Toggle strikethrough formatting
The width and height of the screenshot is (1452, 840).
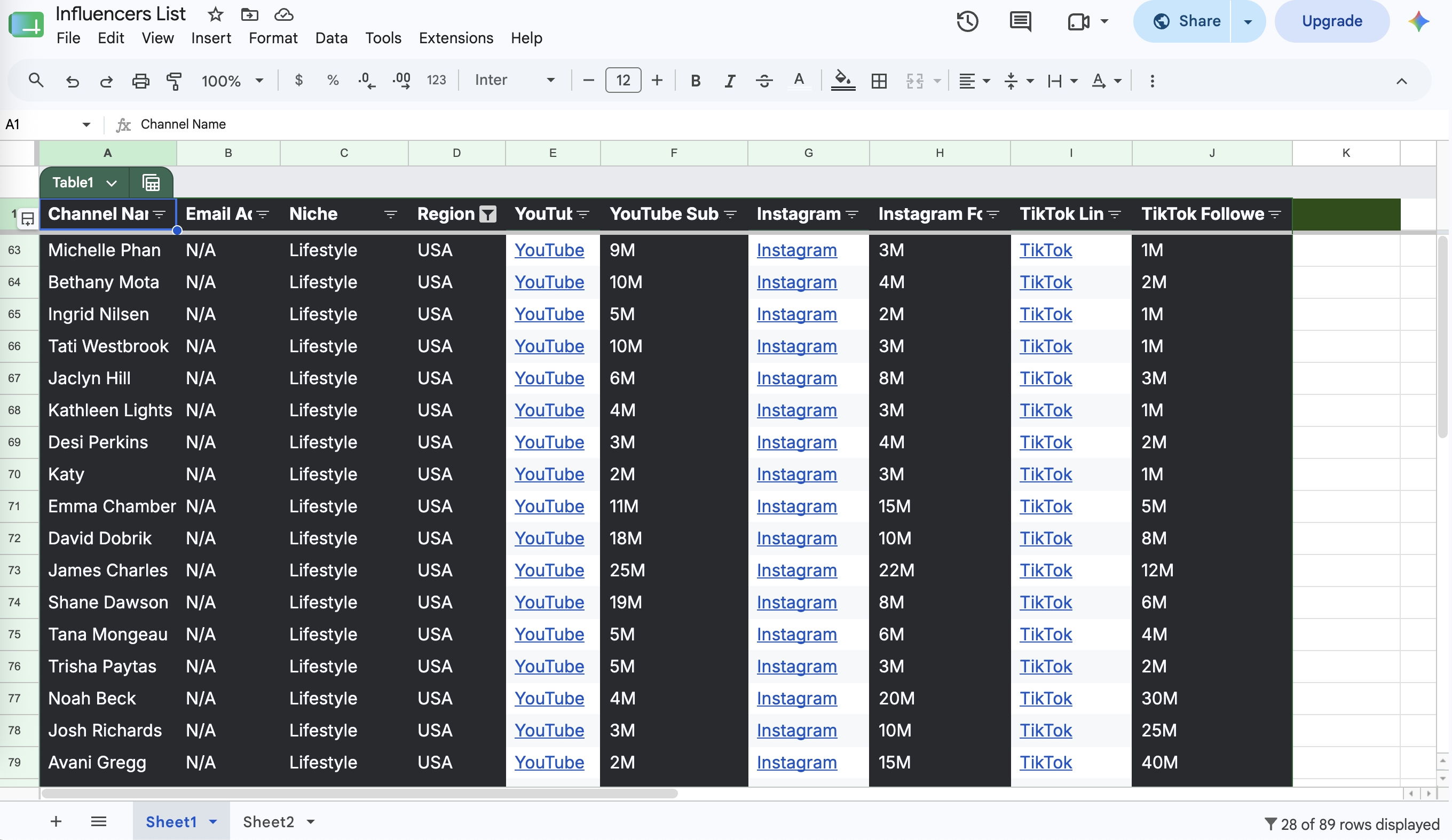point(764,81)
